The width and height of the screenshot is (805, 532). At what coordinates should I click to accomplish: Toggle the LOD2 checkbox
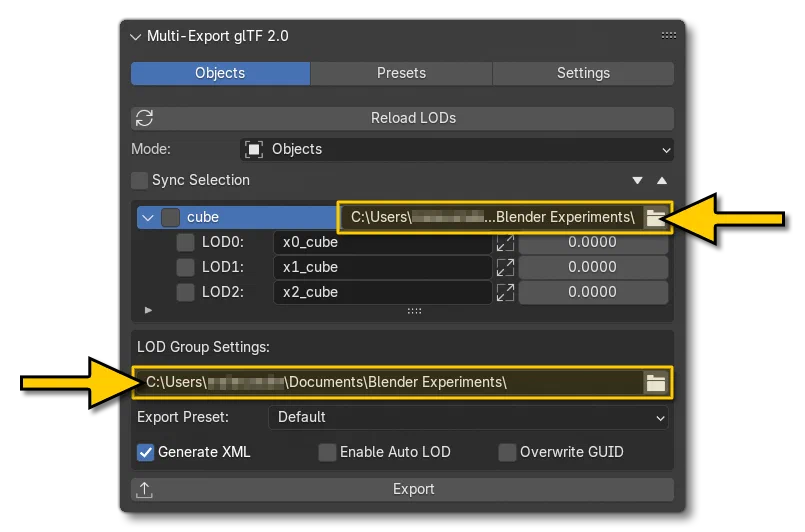pos(185,292)
